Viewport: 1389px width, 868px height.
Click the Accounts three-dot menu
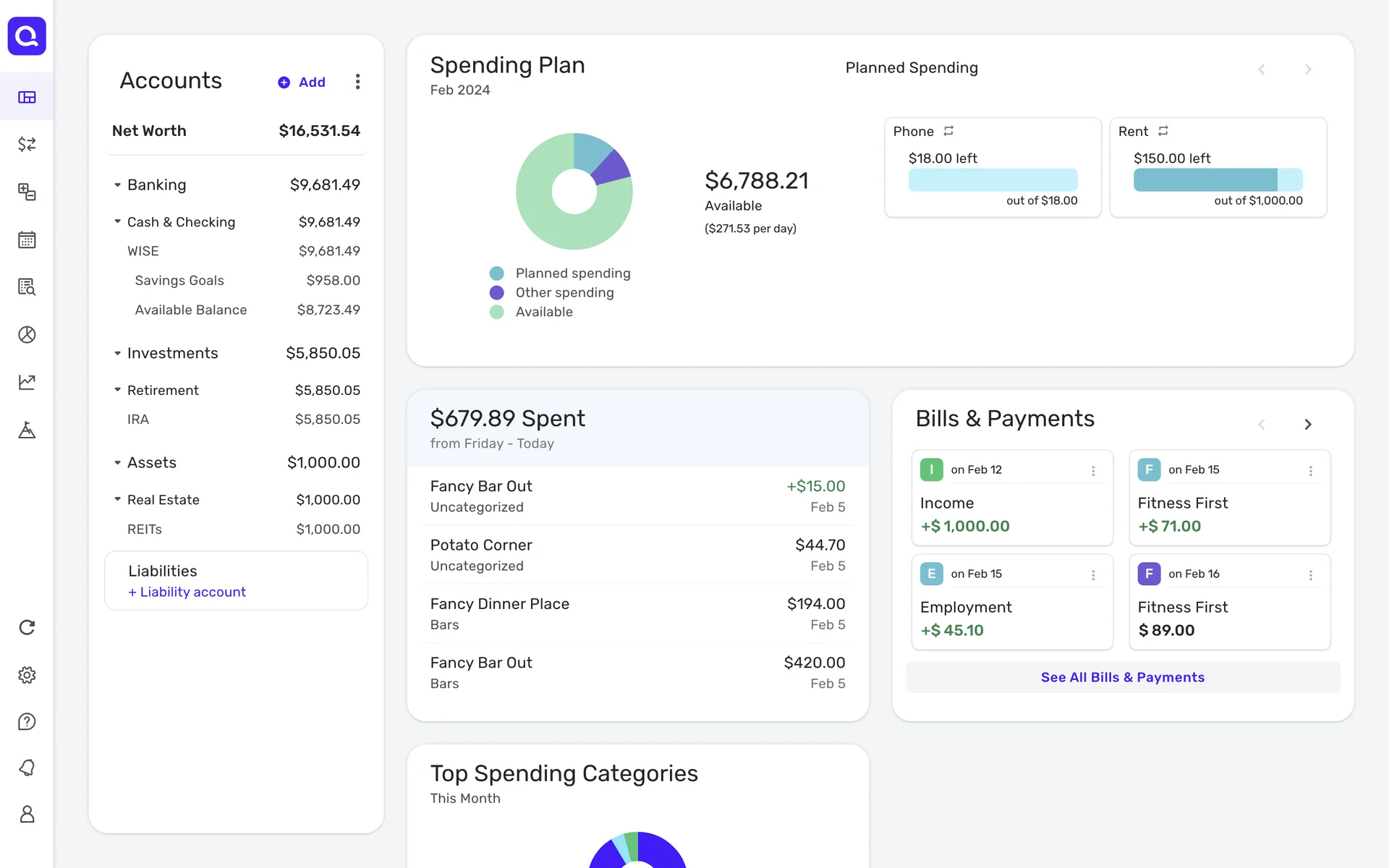(357, 82)
